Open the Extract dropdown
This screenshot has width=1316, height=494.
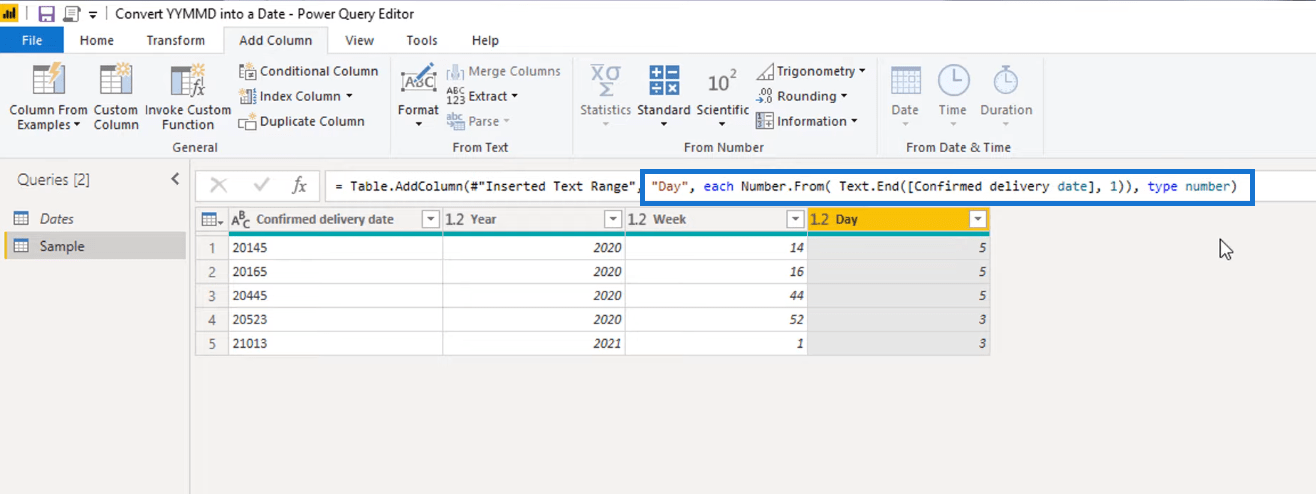(x=482, y=96)
